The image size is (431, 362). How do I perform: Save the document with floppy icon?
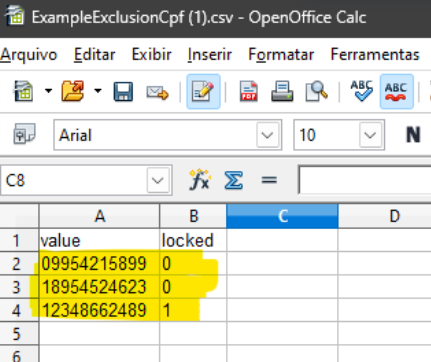click(x=123, y=91)
